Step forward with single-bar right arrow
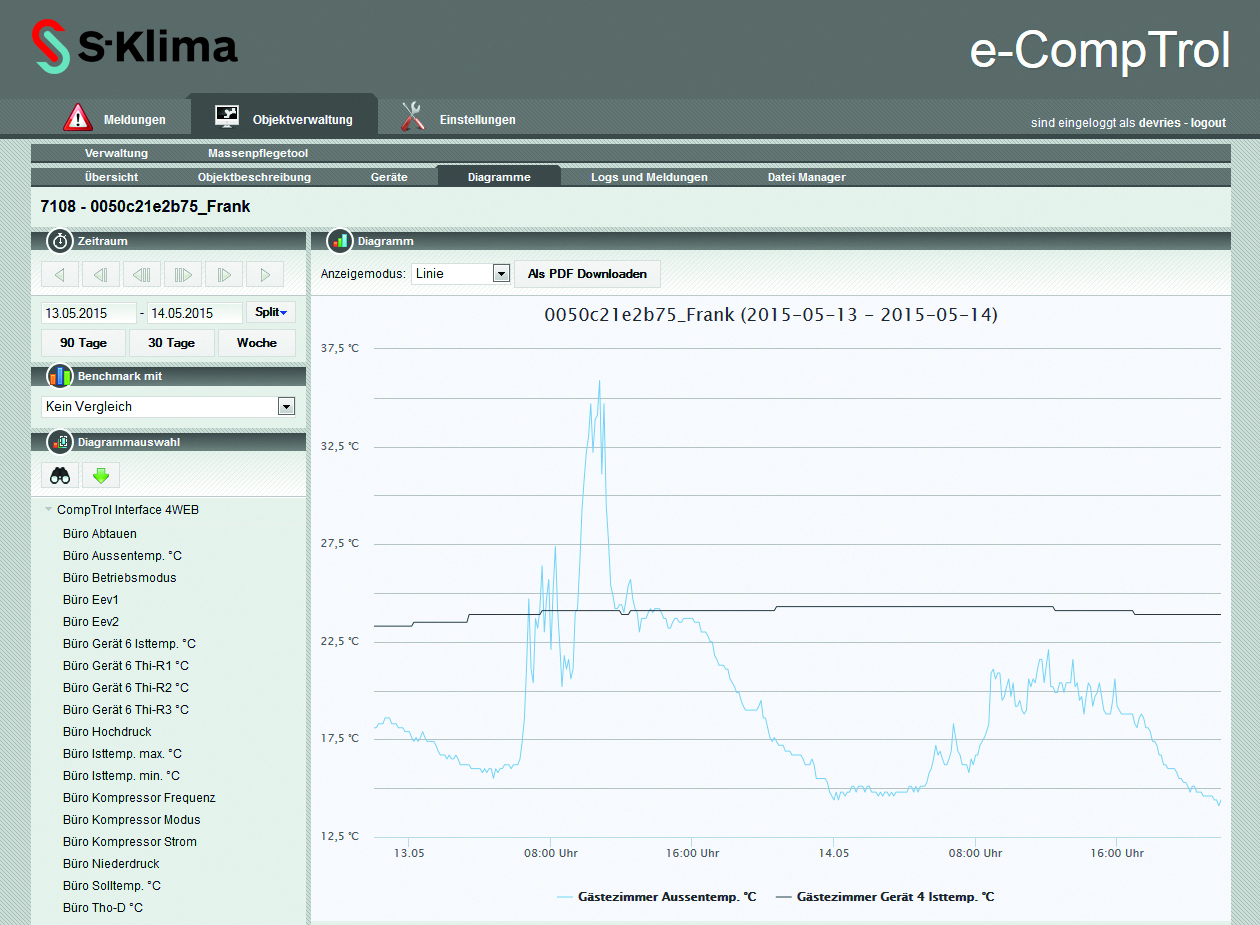1260x925 pixels. click(224, 275)
